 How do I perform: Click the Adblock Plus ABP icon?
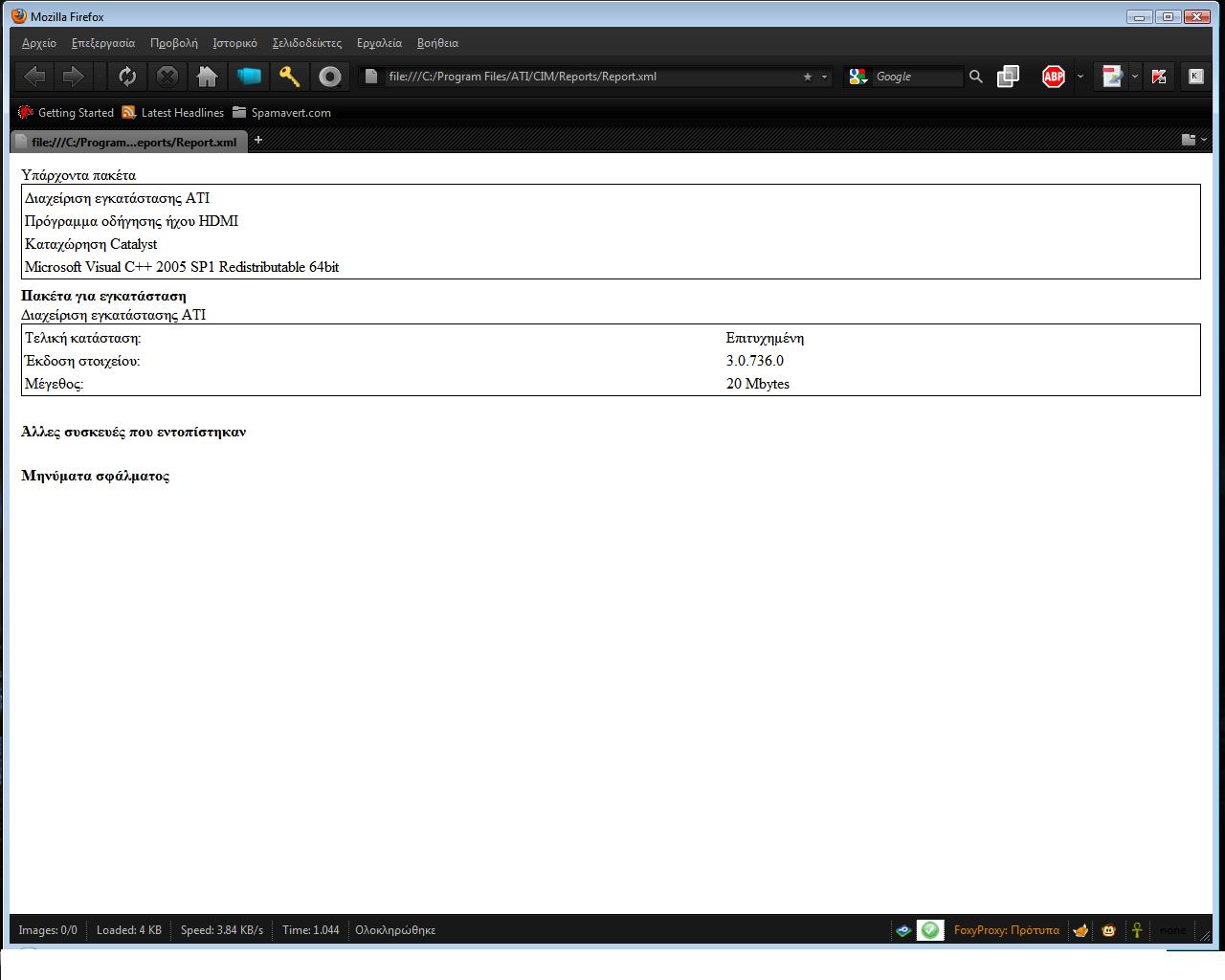tap(1053, 77)
